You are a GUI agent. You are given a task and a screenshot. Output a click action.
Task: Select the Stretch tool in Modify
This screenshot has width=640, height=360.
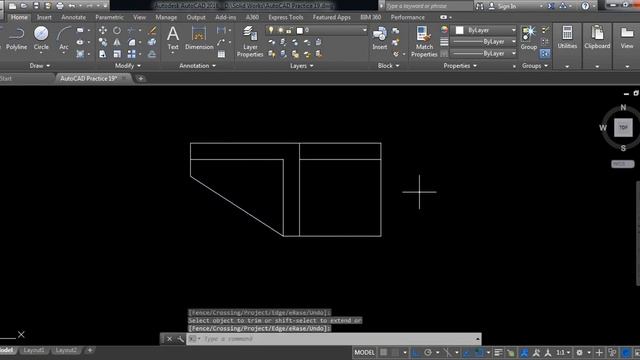[103, 54]
